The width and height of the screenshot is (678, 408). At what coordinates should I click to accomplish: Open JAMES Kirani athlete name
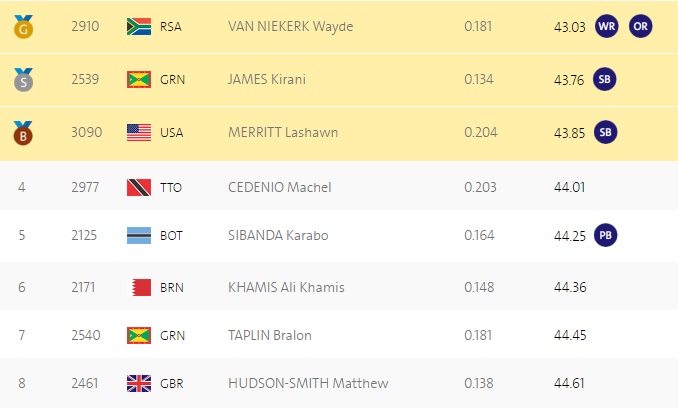click(267, 80)
